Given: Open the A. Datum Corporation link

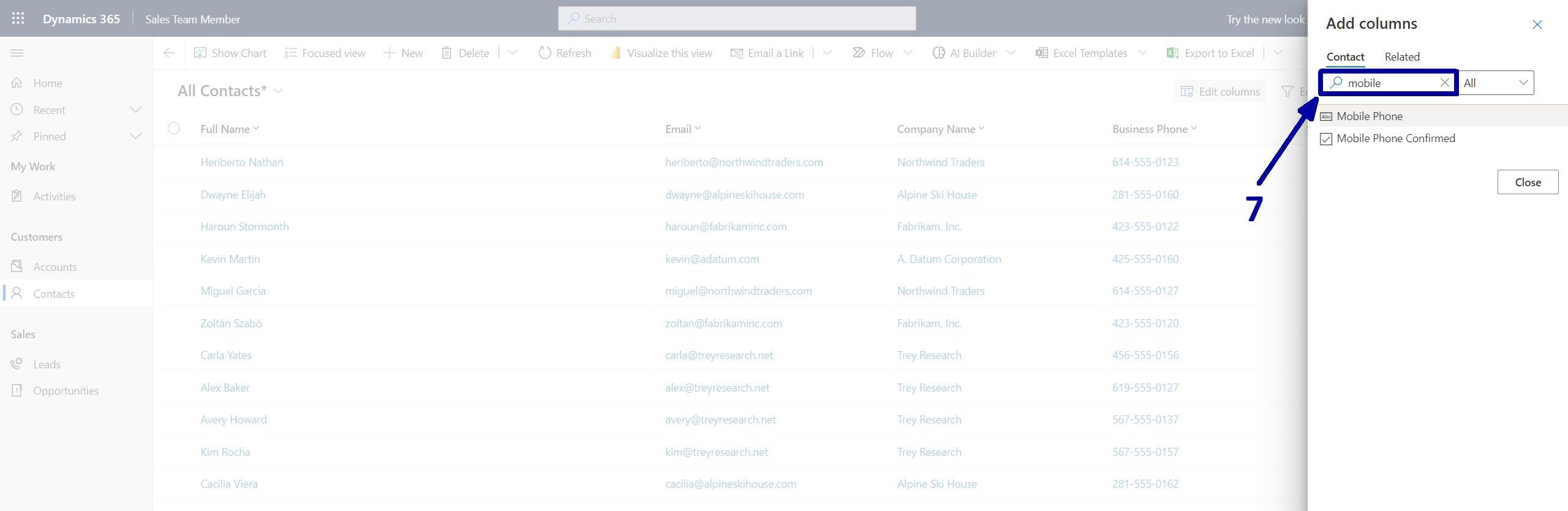Looking at the screenshot, I should pos(949,259).
